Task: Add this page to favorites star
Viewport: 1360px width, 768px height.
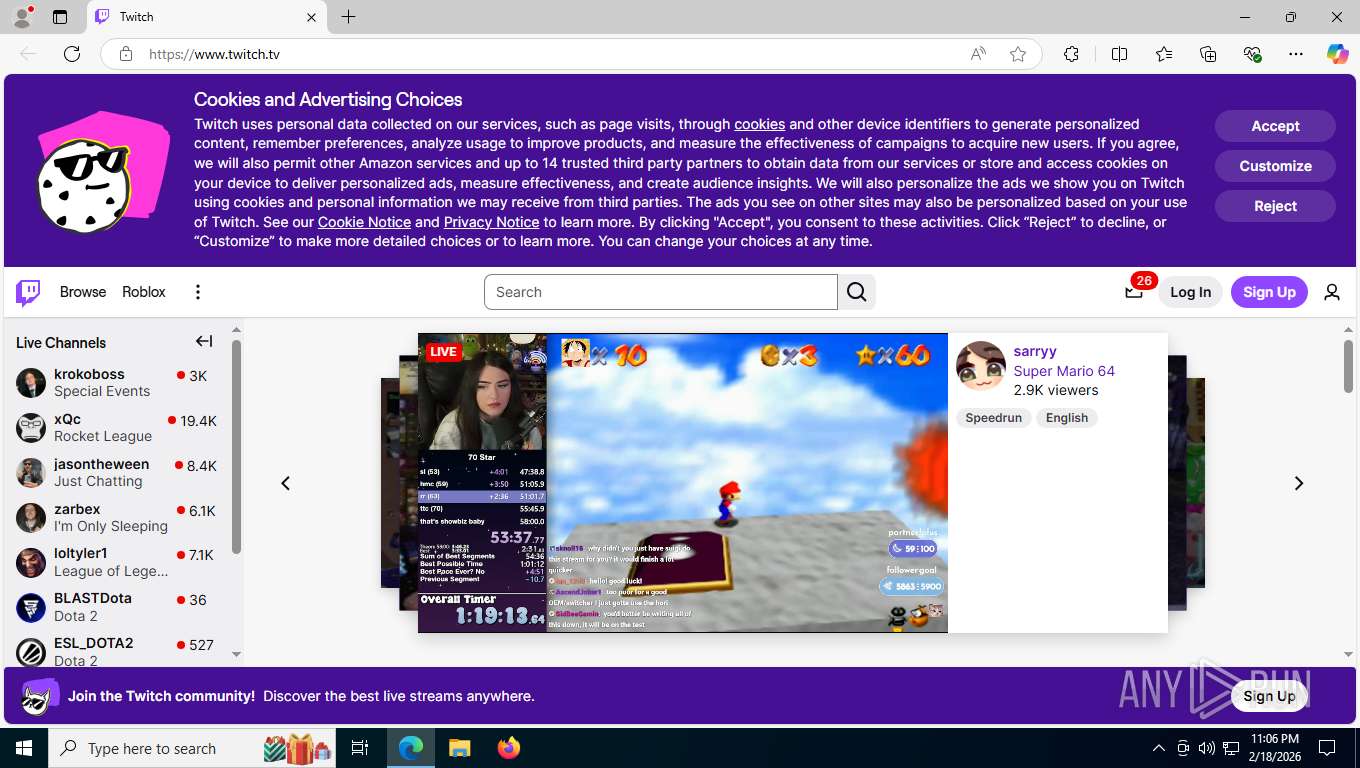Action: click(x=1018, y=54)
